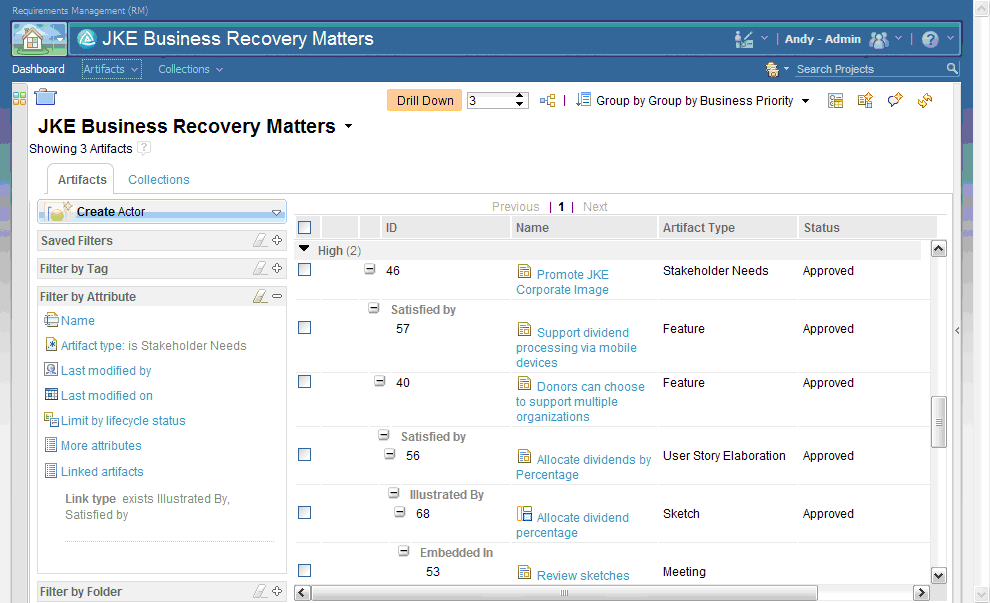Image resolution: width=990 pixels, height=603 pixels.
Task: Check the box for artifact 57
Action: [x=304, y=328]
